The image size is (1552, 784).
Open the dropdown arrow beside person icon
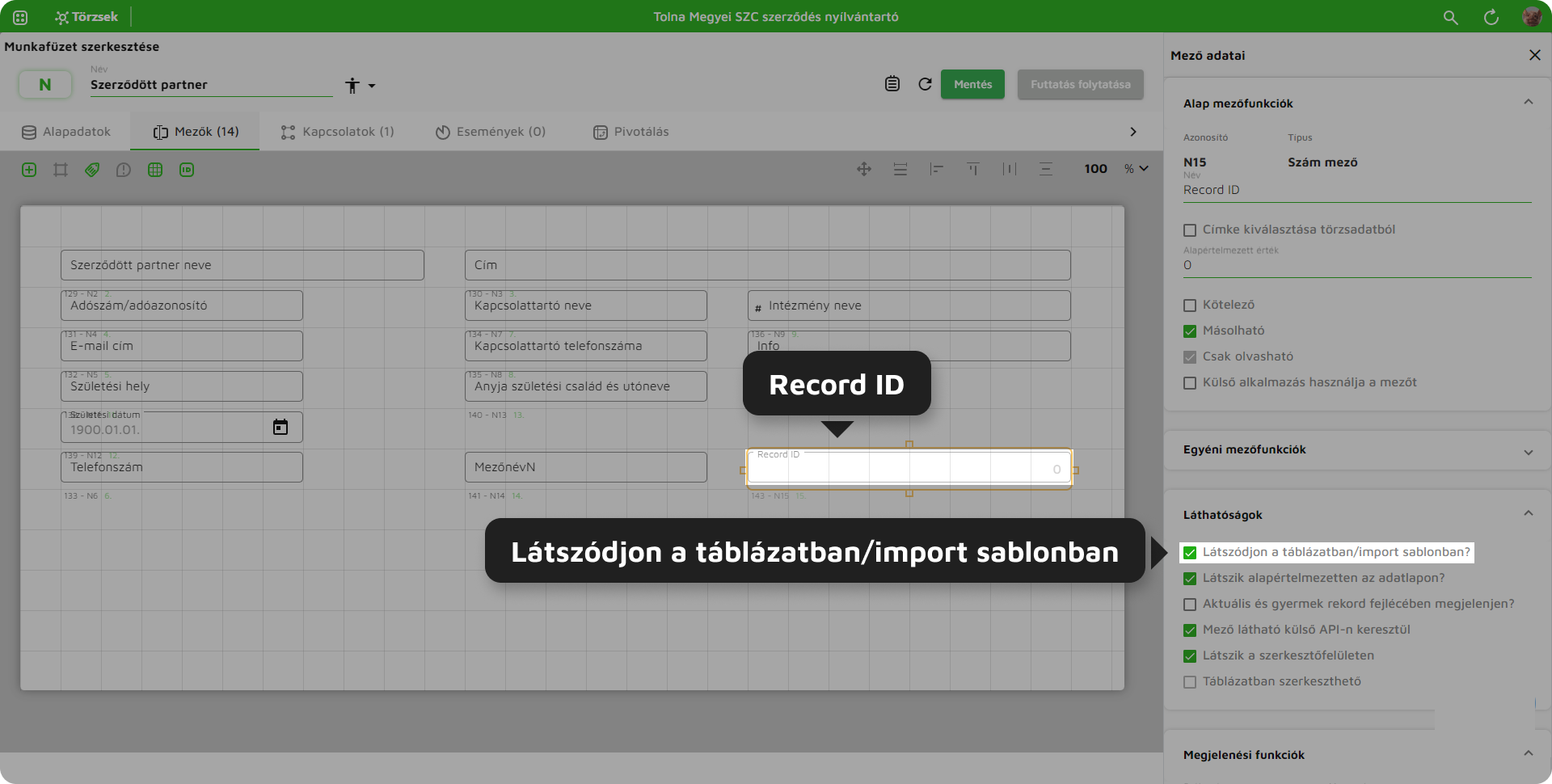point(372,86)
